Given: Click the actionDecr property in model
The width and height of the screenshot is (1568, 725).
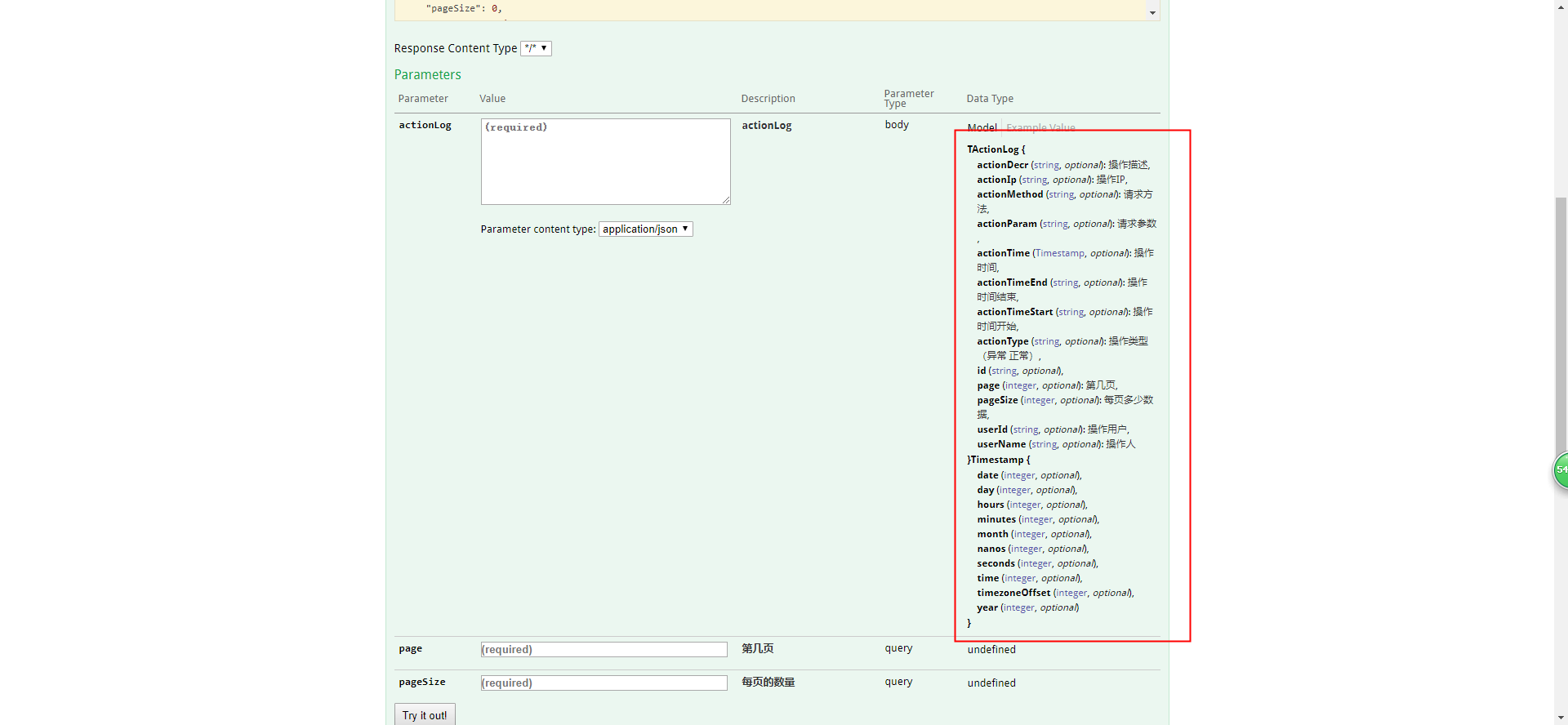Looking at the screenshot, I should [x=1002, y=165].
